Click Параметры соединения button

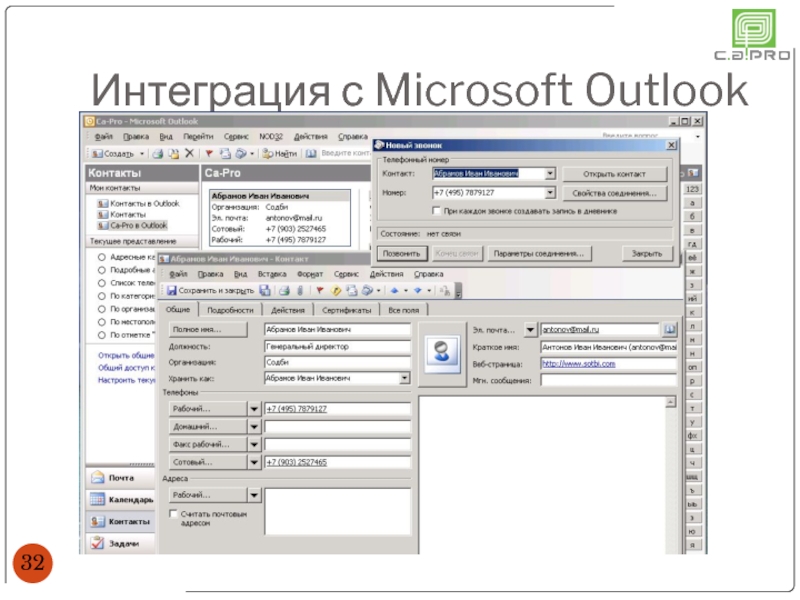coord(539,254)
